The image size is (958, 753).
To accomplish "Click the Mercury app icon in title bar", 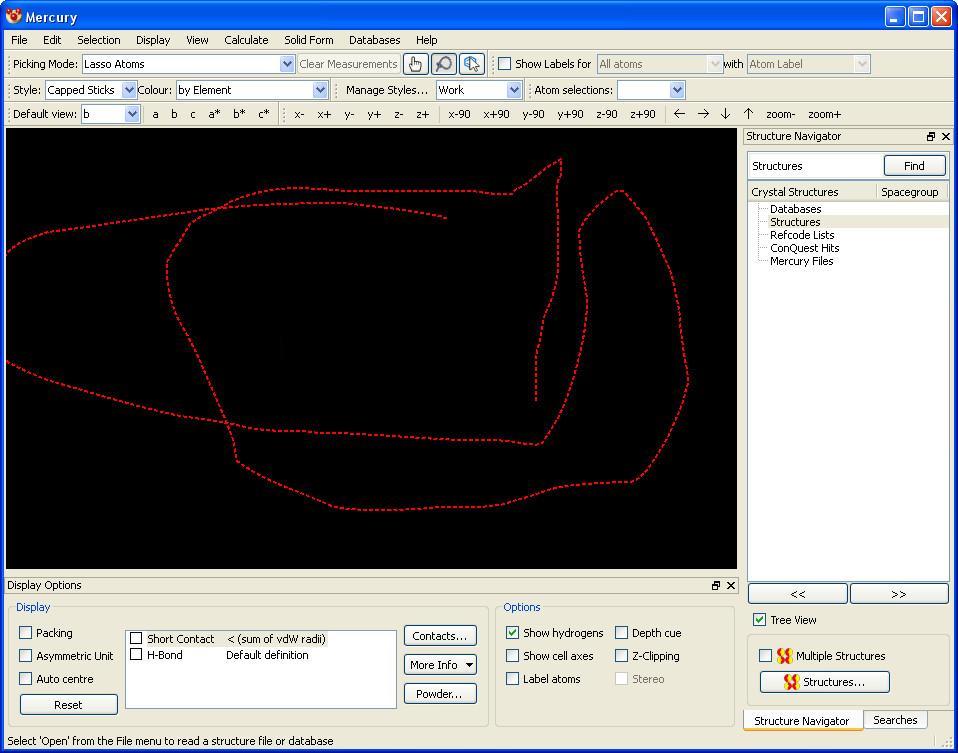I will click(x=13, y=16).
